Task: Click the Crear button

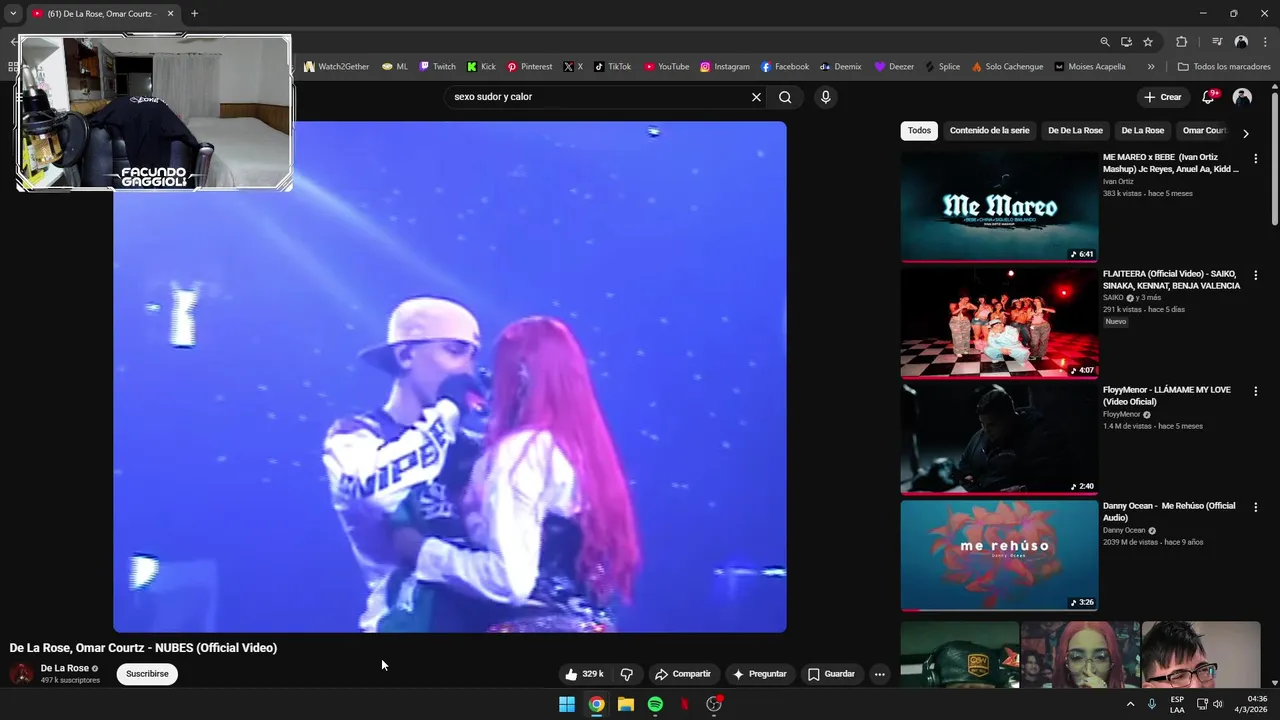Action: [x=1163, y=97]
